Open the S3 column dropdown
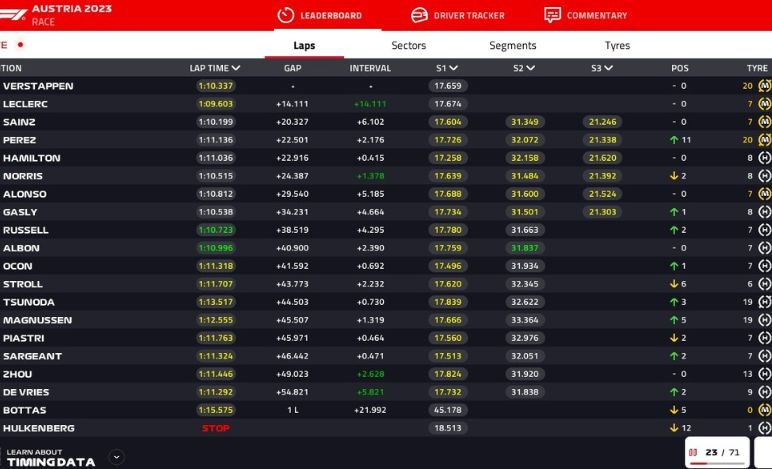The height and width of the screenshot is (469, 772). tap(609, 68)
